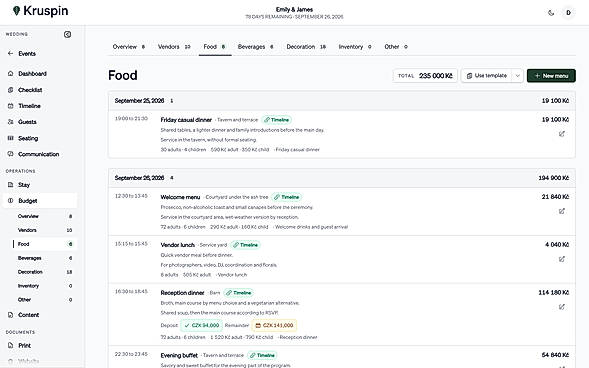This screenshot has width=589, height=368.
Task: Toggle dark mode moon icon
Action: pyautogui.click(x=551, y=13)
